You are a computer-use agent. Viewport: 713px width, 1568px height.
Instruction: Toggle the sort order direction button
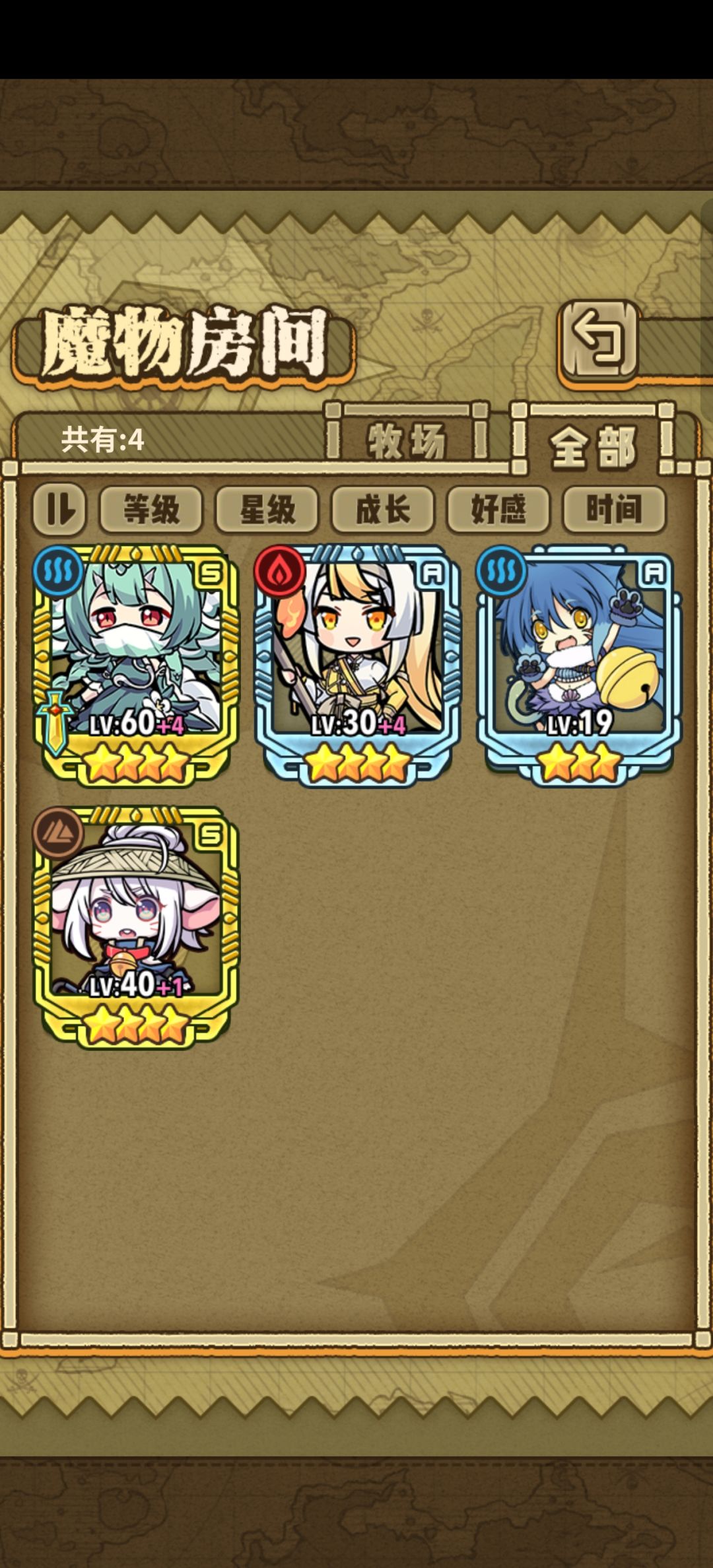coord(59,510)
